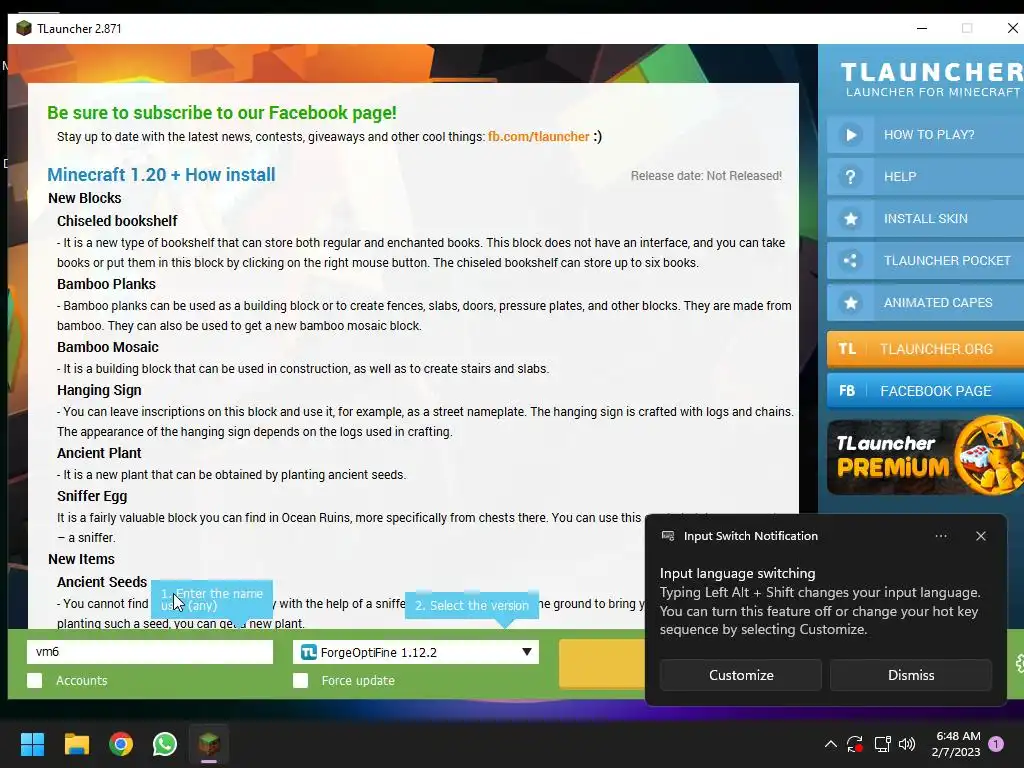Open WhatsApp from taskbar
This screenshot has width=1024, height=768.
point(165,744)
